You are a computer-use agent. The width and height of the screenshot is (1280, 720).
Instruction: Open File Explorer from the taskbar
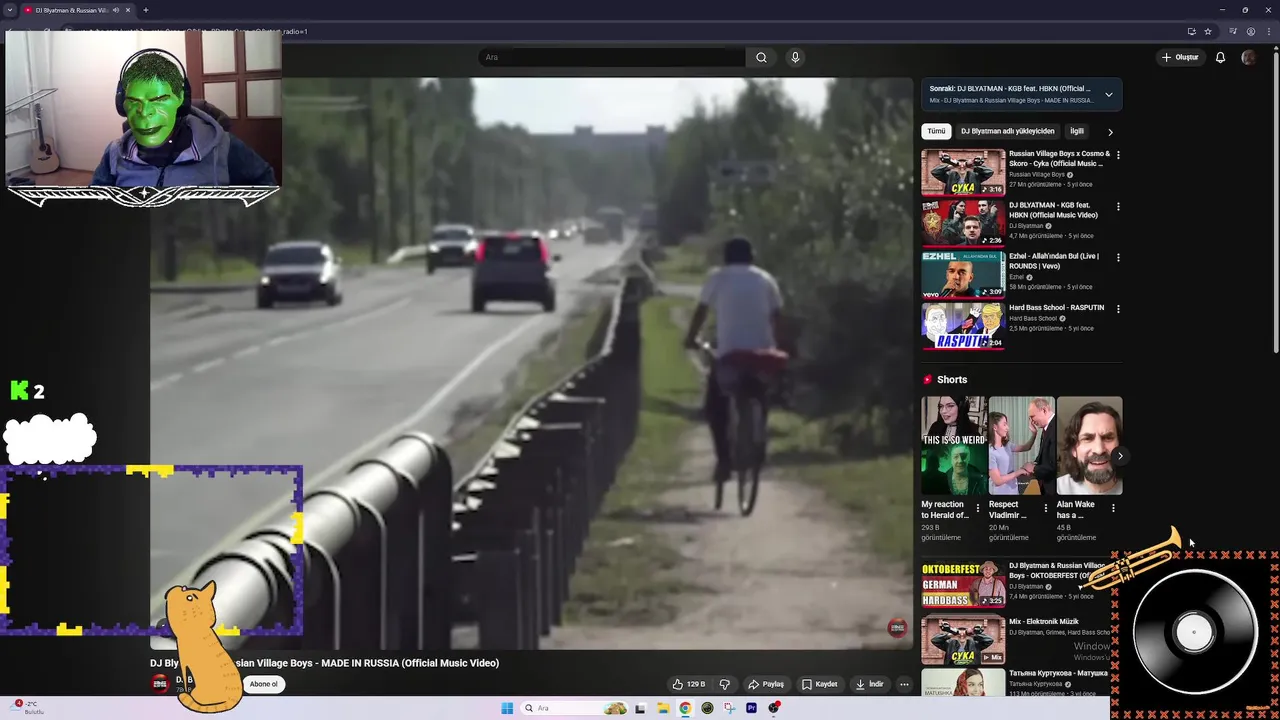[x=662, y=708]
